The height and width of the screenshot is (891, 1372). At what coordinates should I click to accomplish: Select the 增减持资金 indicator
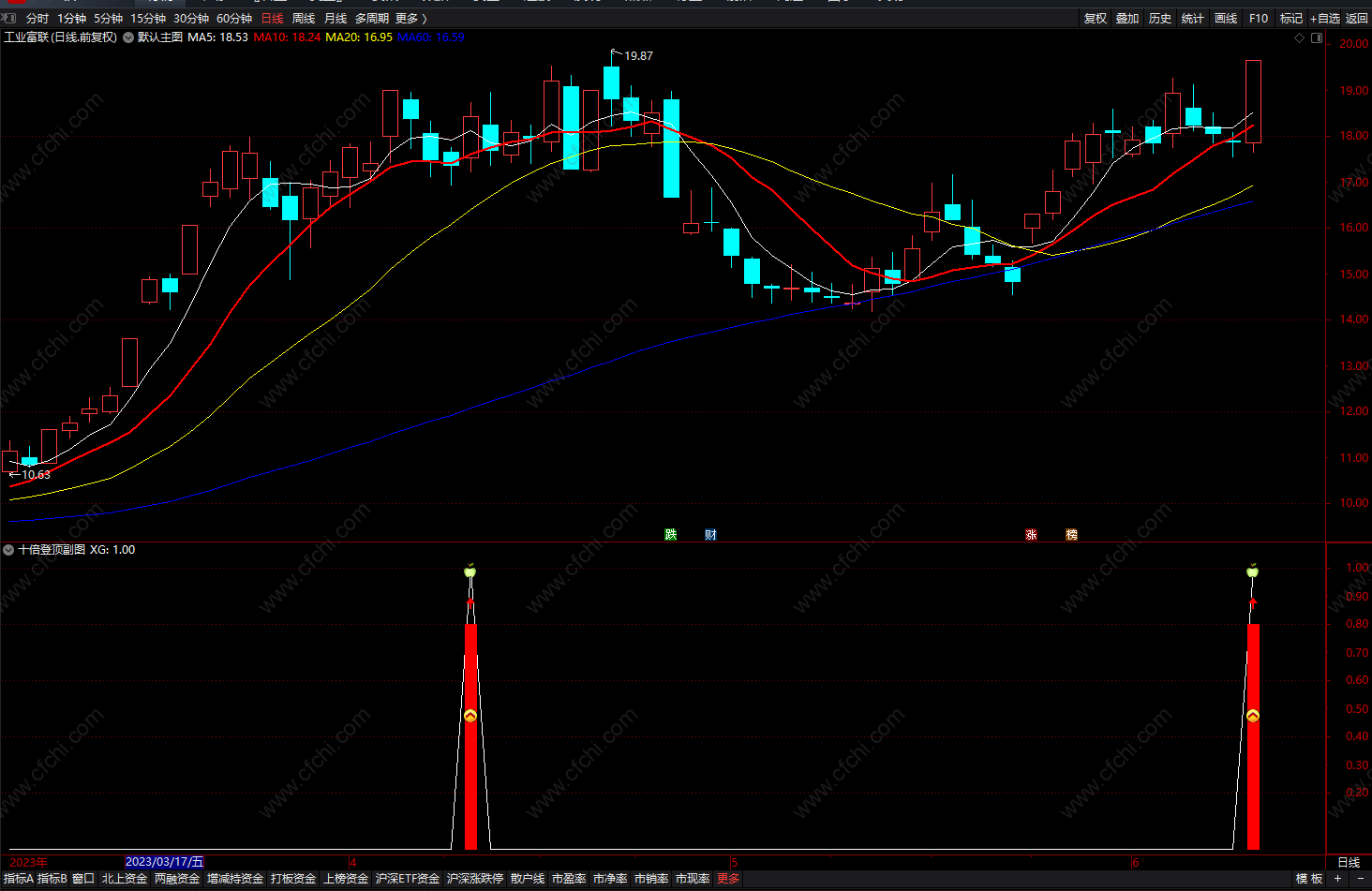click(x=235, y=879)
